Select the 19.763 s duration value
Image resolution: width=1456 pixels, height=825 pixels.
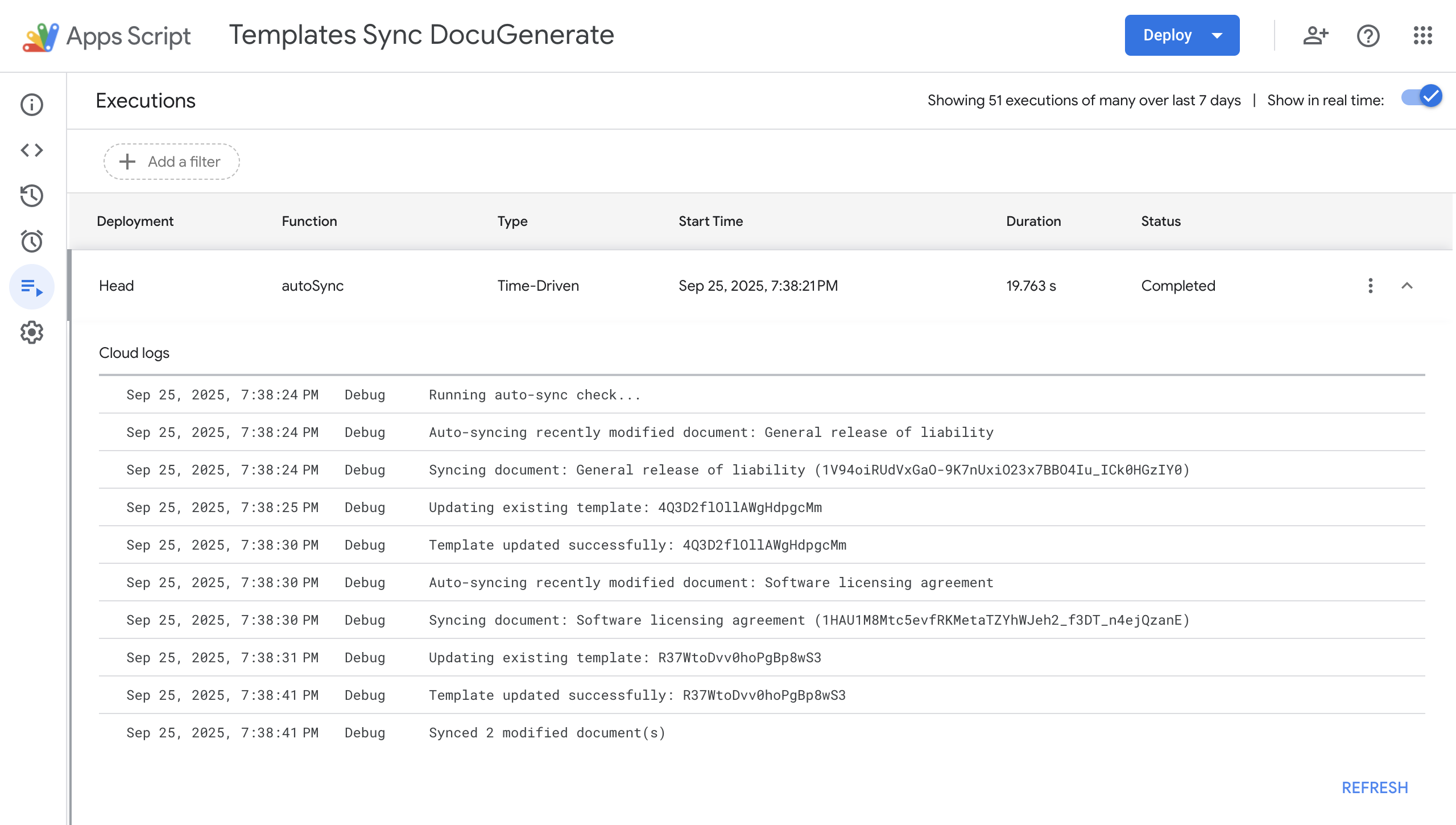[x=1031, y=286]
